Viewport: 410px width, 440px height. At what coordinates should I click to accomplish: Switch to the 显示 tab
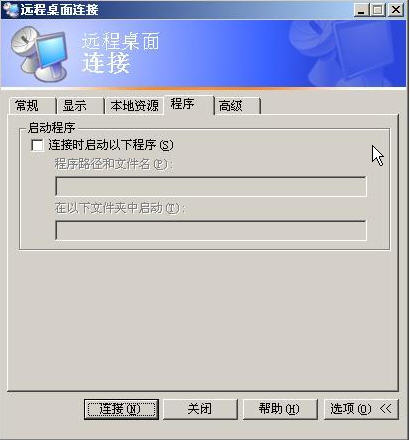pos(79,106)
